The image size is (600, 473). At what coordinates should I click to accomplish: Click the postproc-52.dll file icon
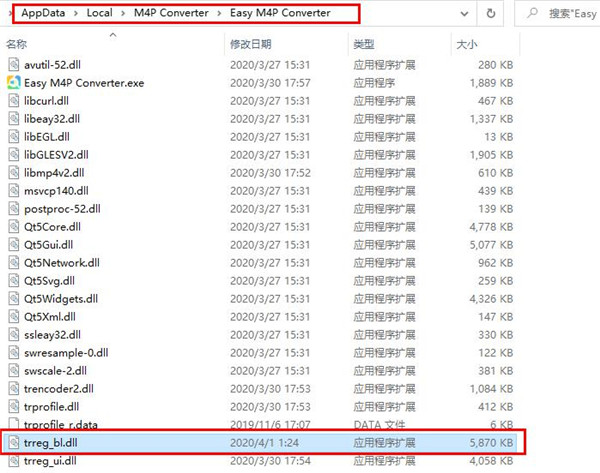(14, 209)
